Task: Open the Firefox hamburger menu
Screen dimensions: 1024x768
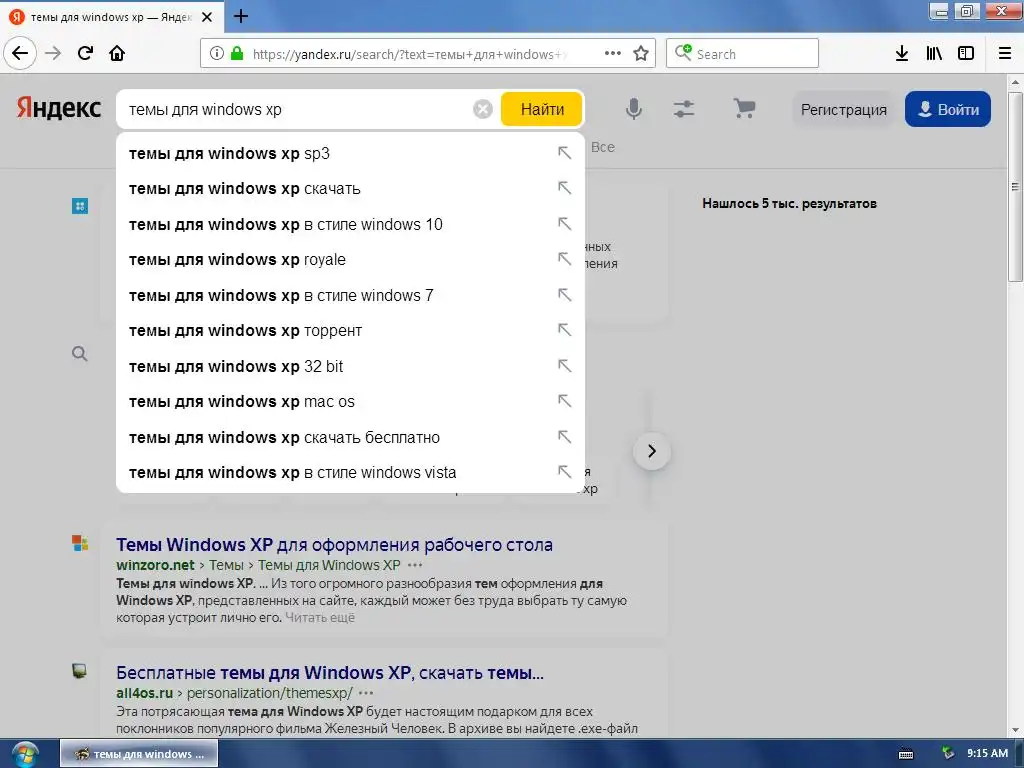Action: pos(1005,53)
